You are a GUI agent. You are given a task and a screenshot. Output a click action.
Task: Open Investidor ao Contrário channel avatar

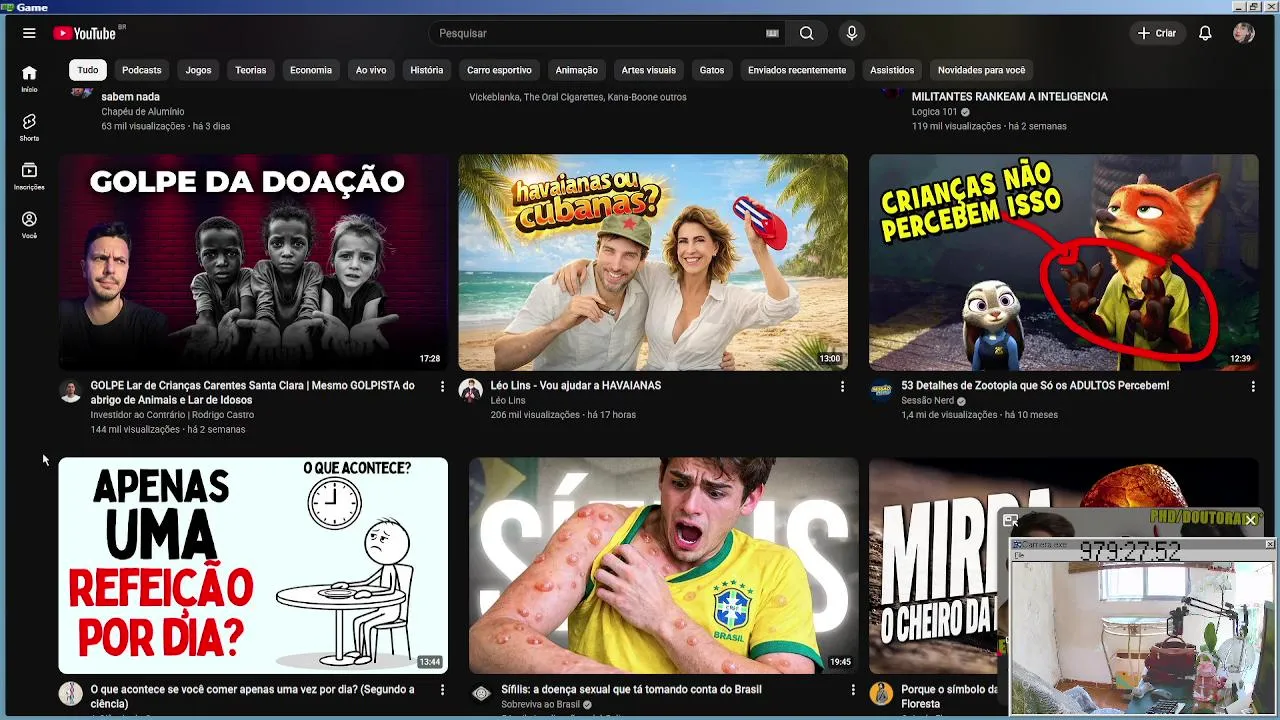(x=70, y=391)
